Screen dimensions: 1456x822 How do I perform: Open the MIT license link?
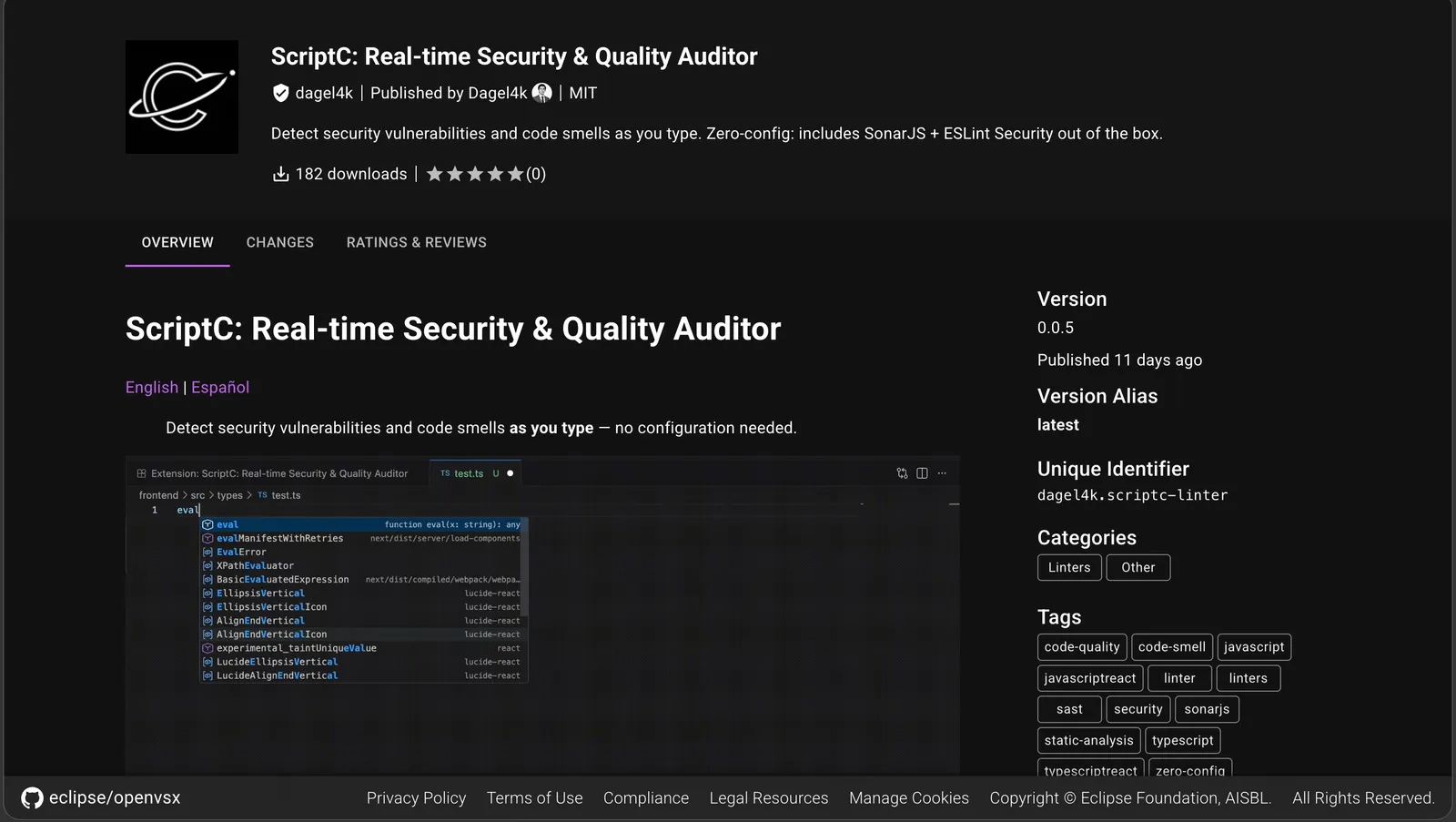point(583,93)
